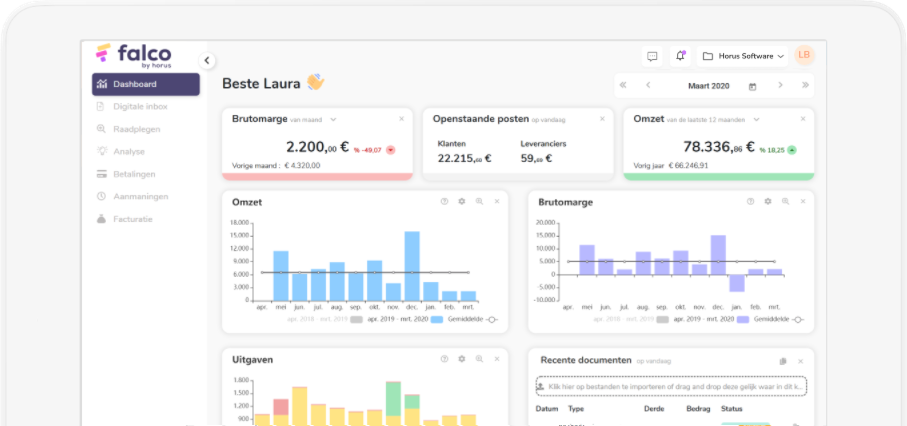
Task: Click file import drop zone field
Action: pos(671,386)
